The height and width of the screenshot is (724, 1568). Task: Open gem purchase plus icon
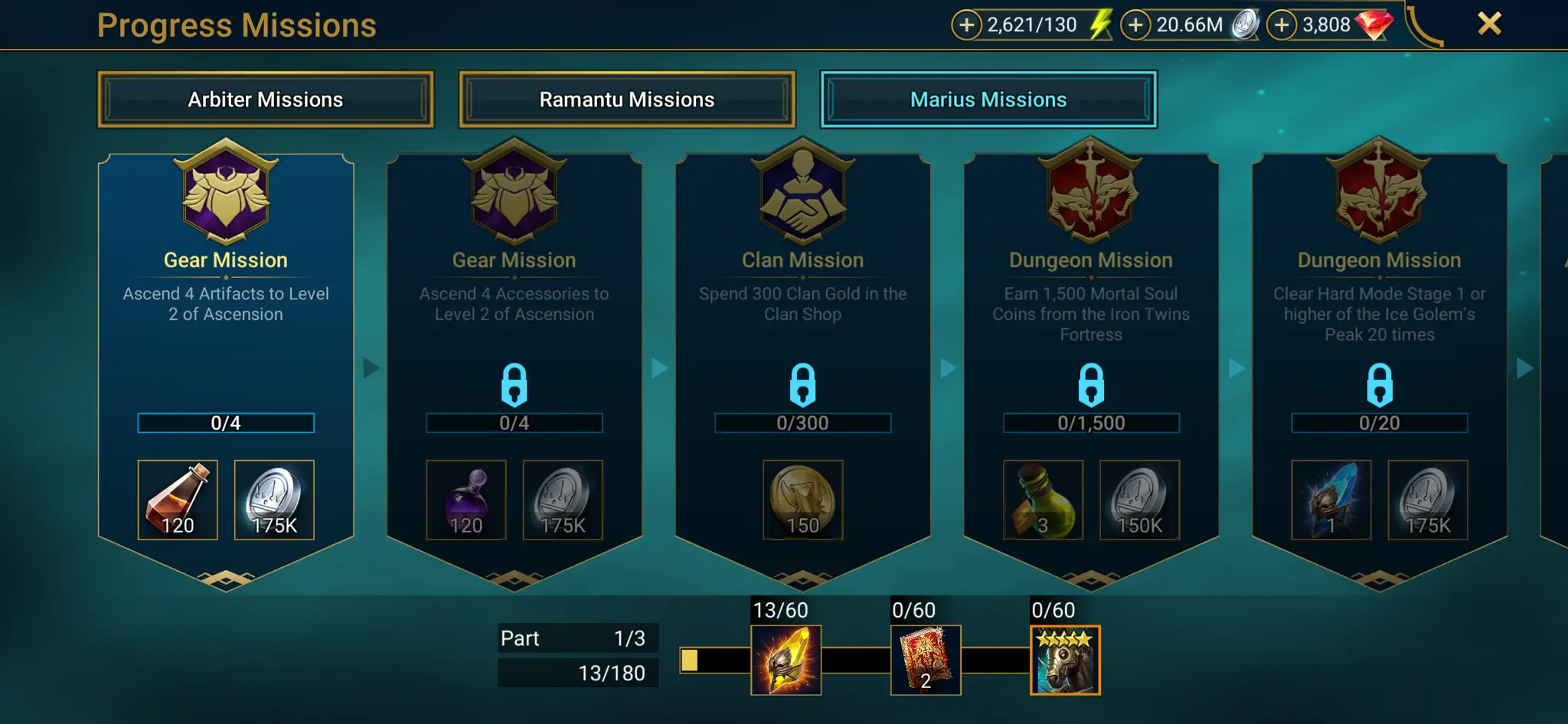click(x=1282, y=24)
